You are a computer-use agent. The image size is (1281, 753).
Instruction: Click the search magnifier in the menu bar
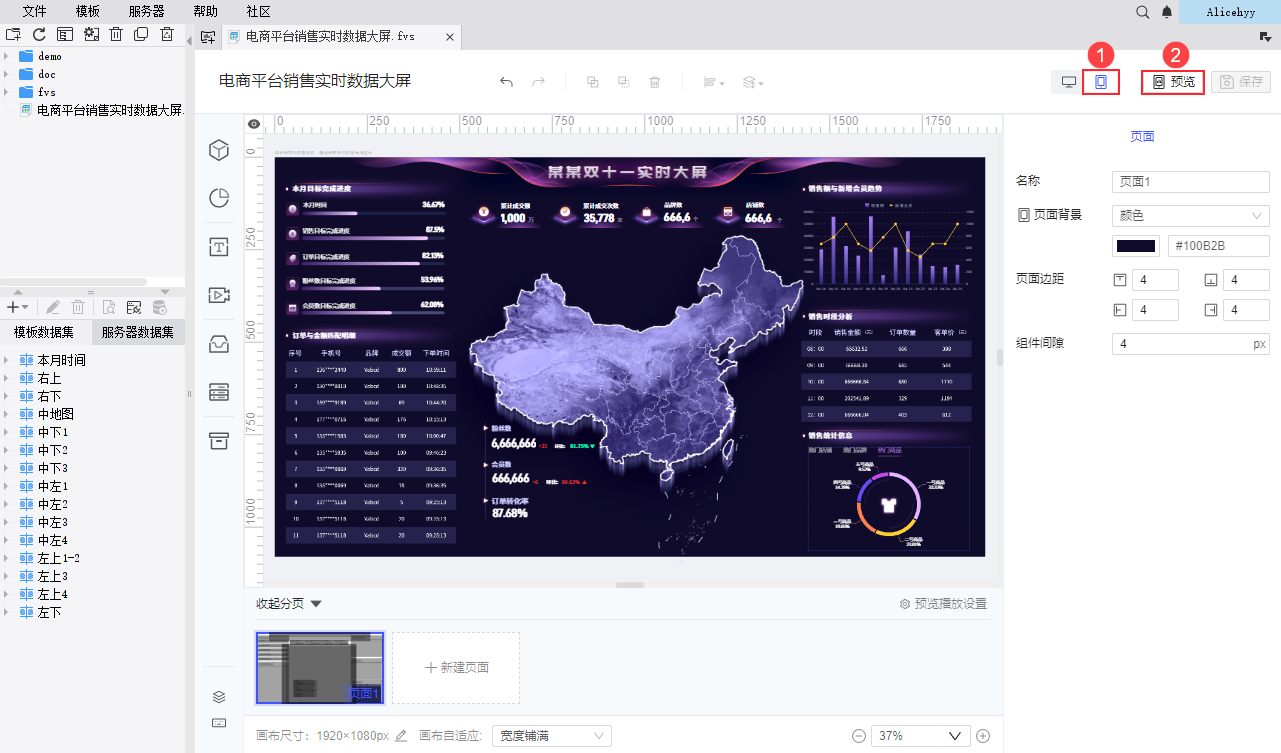coord(1143,12)
